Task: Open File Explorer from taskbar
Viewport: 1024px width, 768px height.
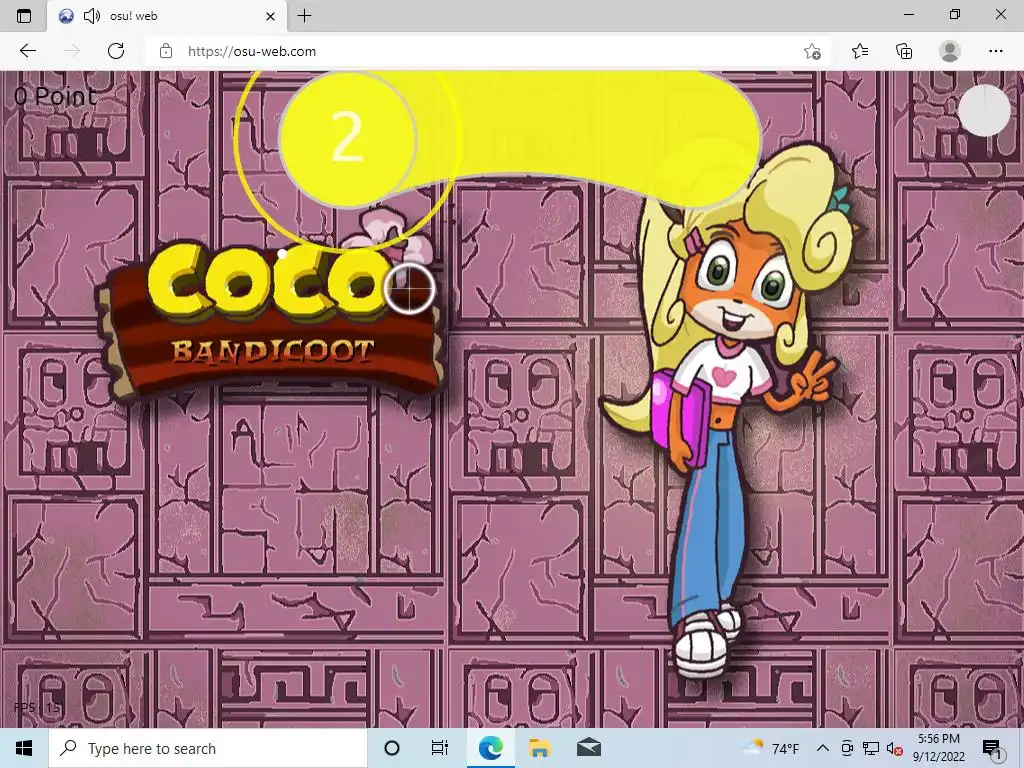Action: (x=539, y=748)
